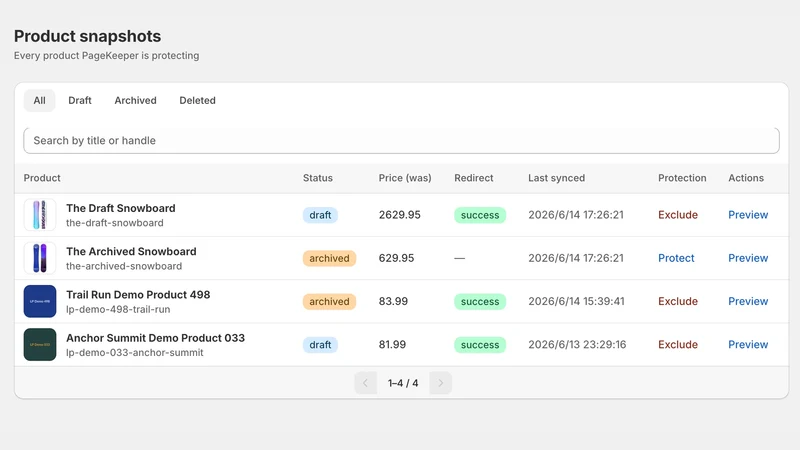Open The Archived Snowboard thumbnail

coord(40,258)
